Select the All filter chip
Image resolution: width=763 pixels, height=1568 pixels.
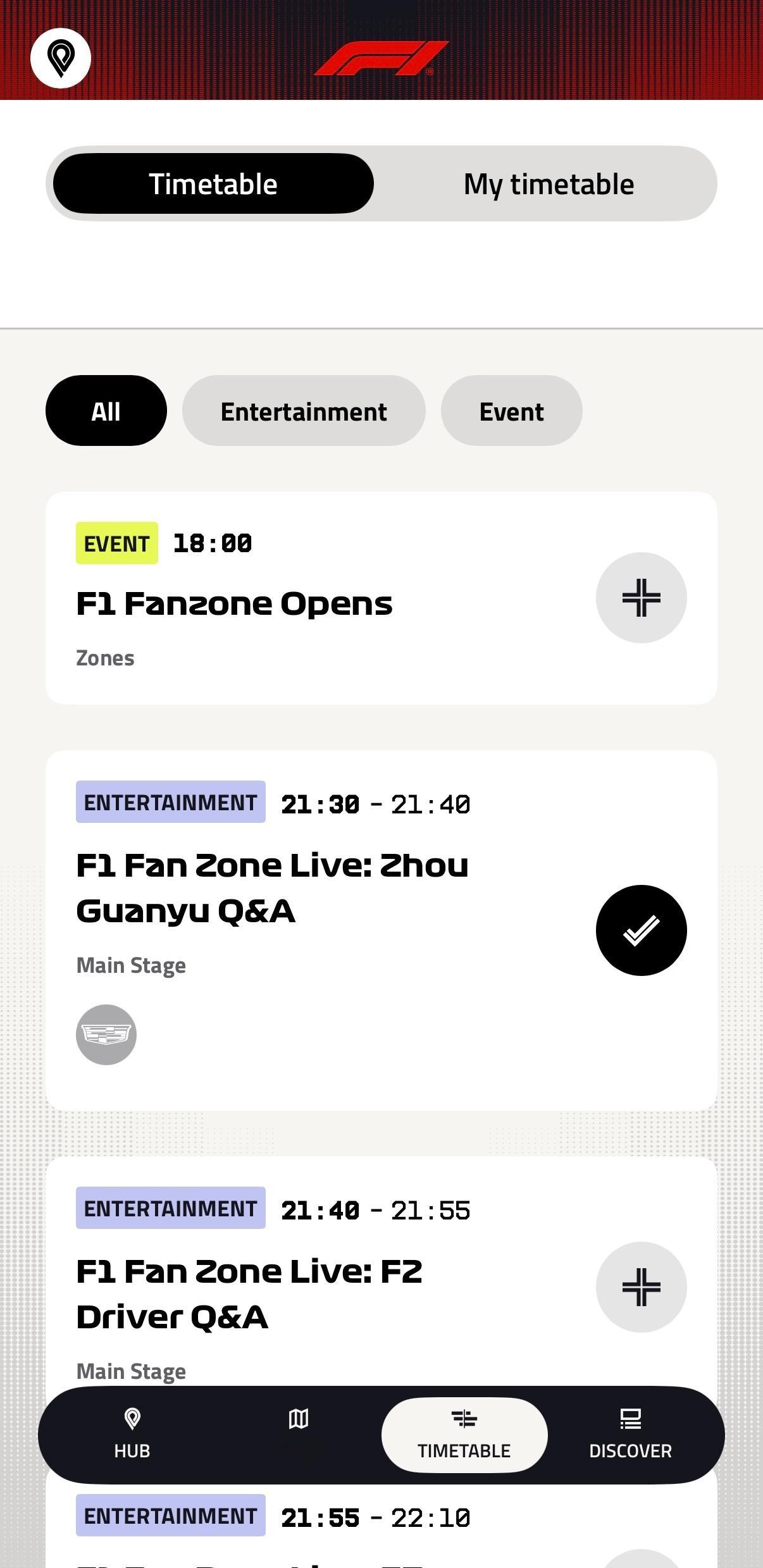click(x=106, y=411)
